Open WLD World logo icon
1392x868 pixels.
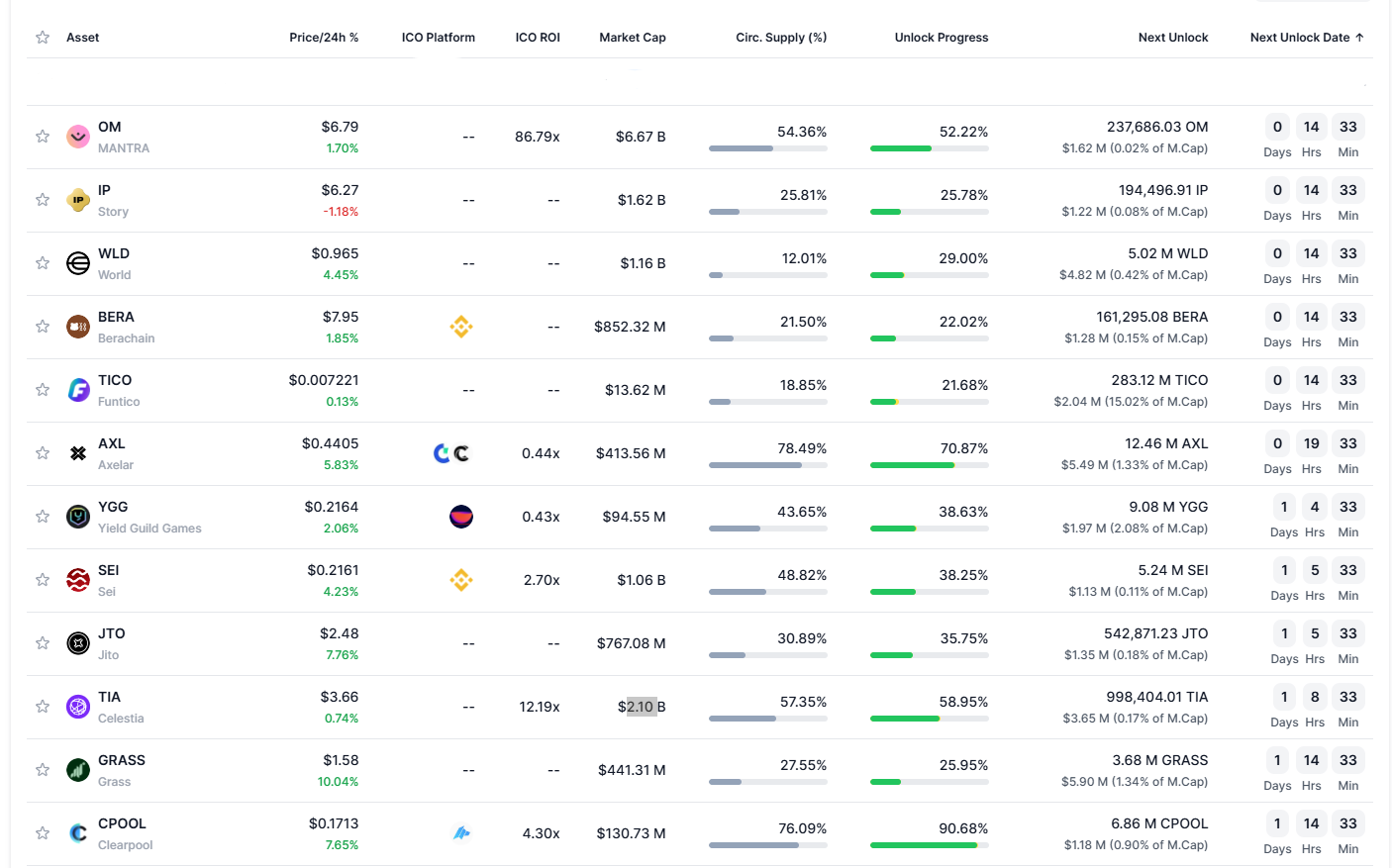(x=78, y=263)
